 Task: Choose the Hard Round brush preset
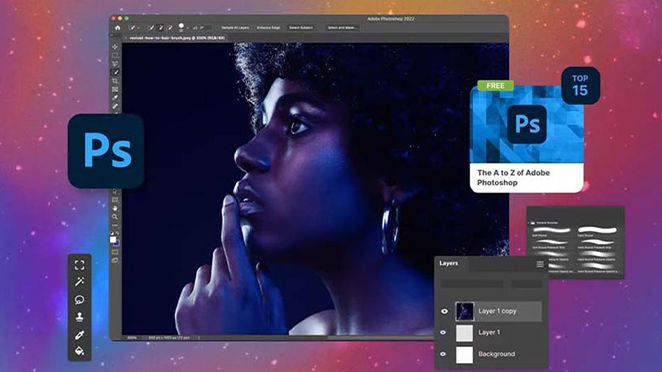597,231
